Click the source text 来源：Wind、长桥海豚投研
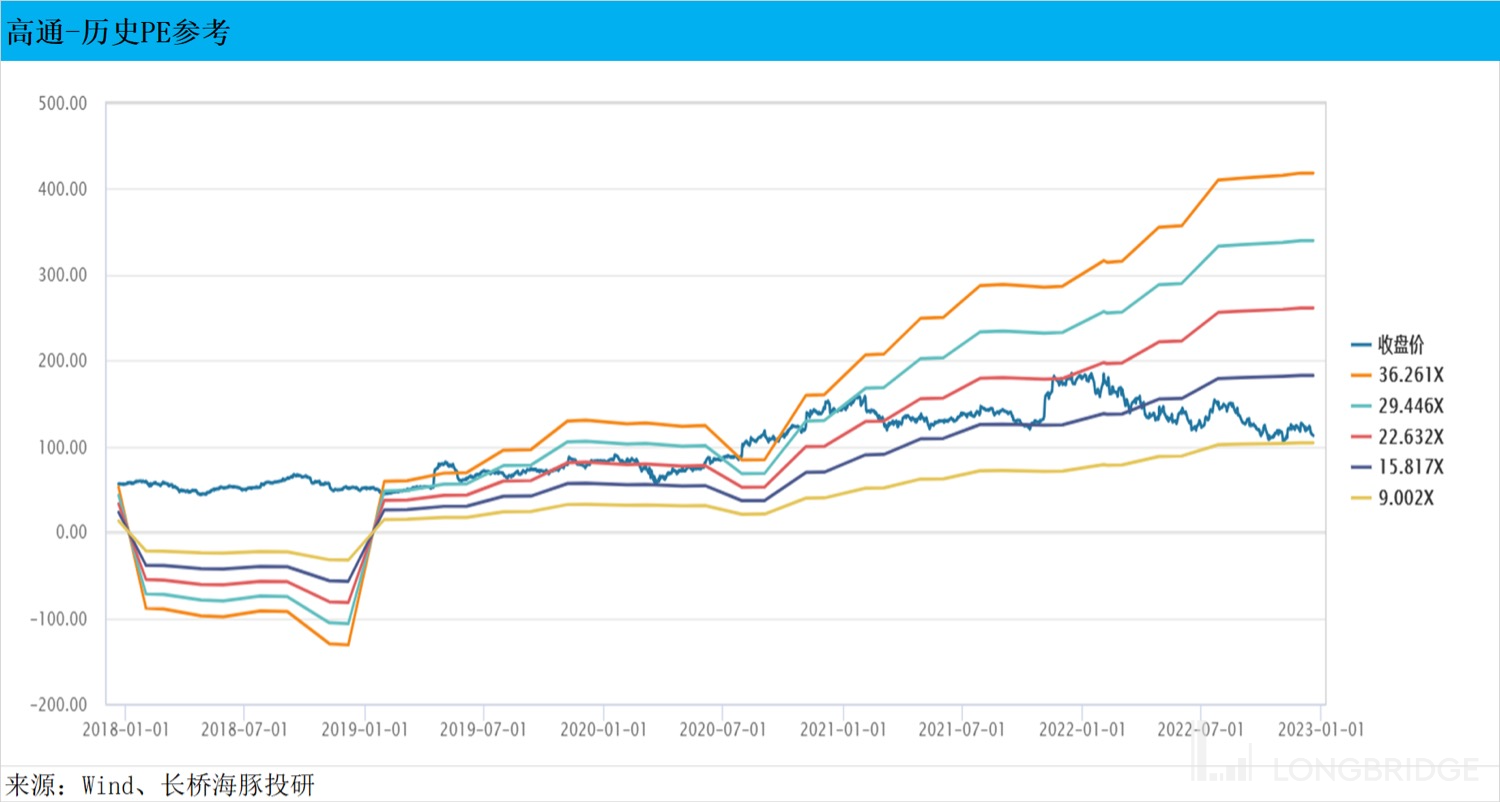The width and height of the screenshot is (1500, 802). pos(161,784)
